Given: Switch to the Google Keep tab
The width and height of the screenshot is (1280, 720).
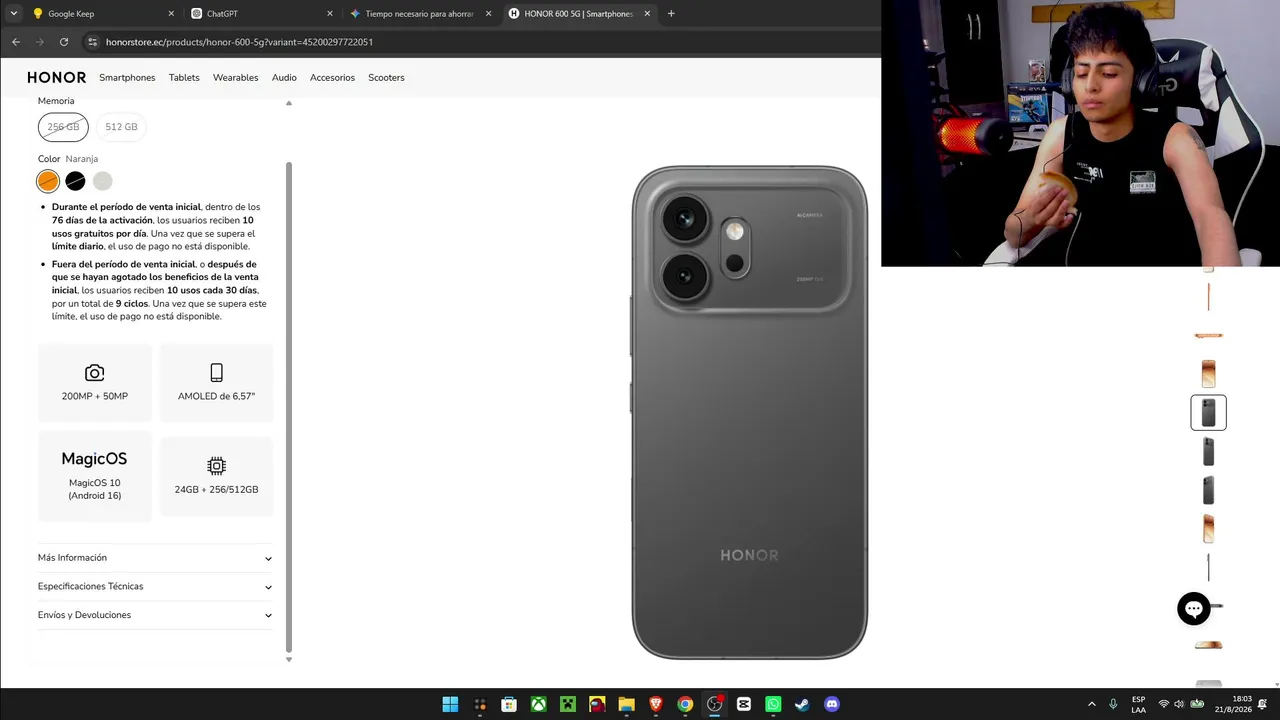Looking at the screenshot, I should pyautogui.click(x=103, y=14).
